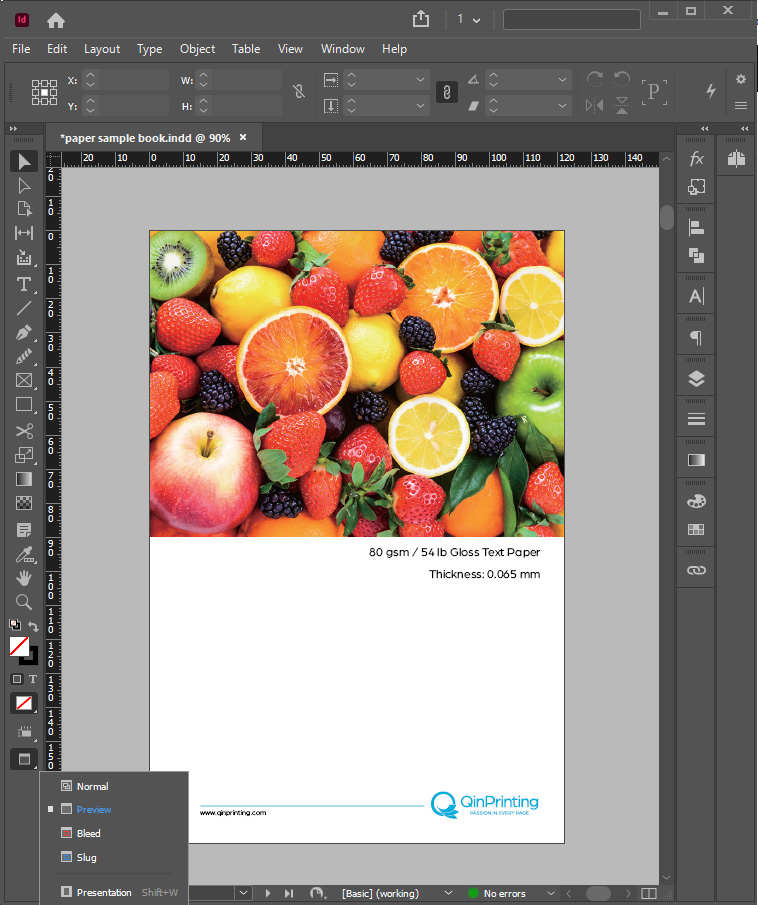This screenshot has height=905, width=758.
Task: Toggle constrain proportions for scaling link
Action: [448, 92]
